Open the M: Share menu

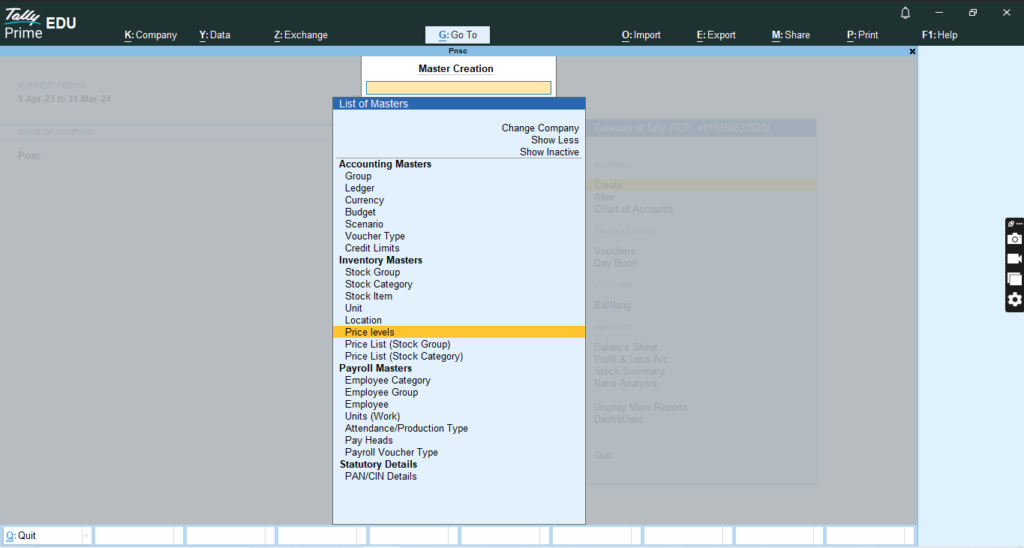point(791,35)
